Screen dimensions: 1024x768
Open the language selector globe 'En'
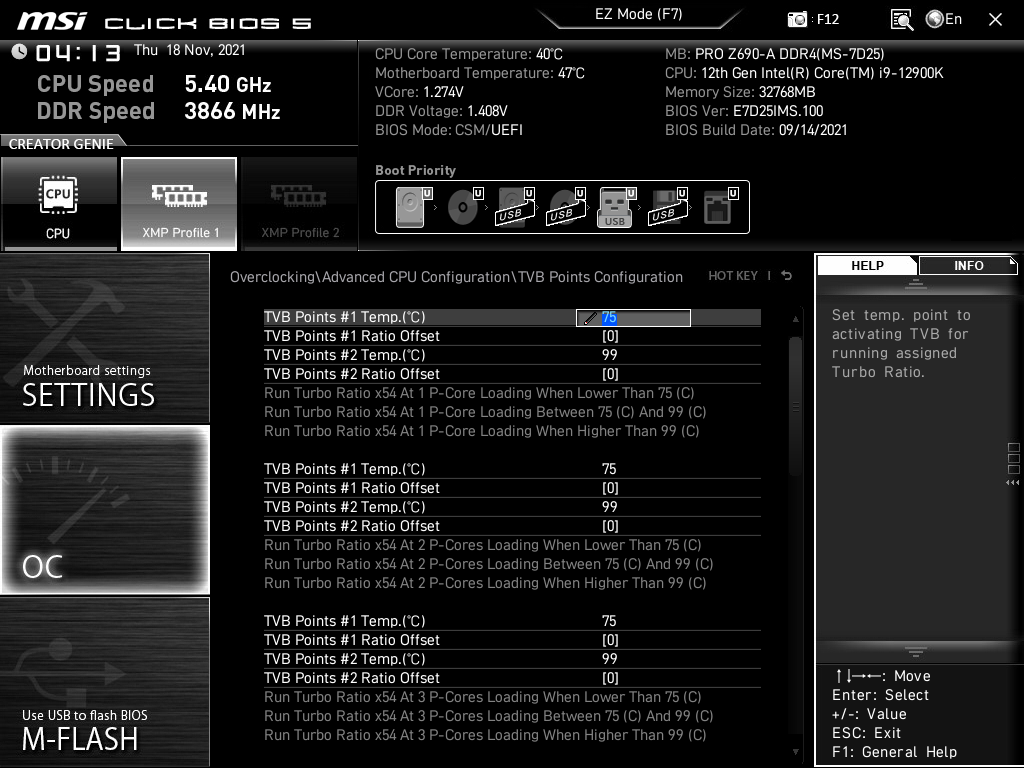[x=944, y=19]
